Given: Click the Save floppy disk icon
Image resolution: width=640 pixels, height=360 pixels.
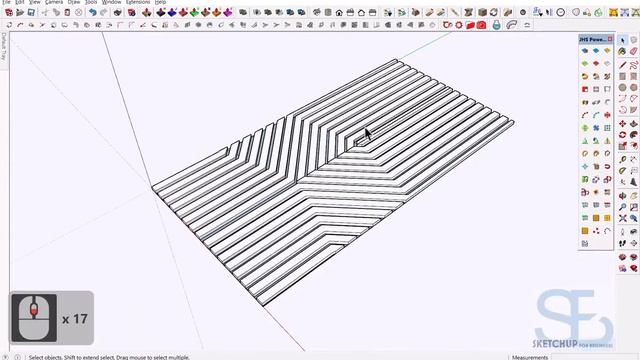Looking at the screenshot, I should (x=31, y=13).
